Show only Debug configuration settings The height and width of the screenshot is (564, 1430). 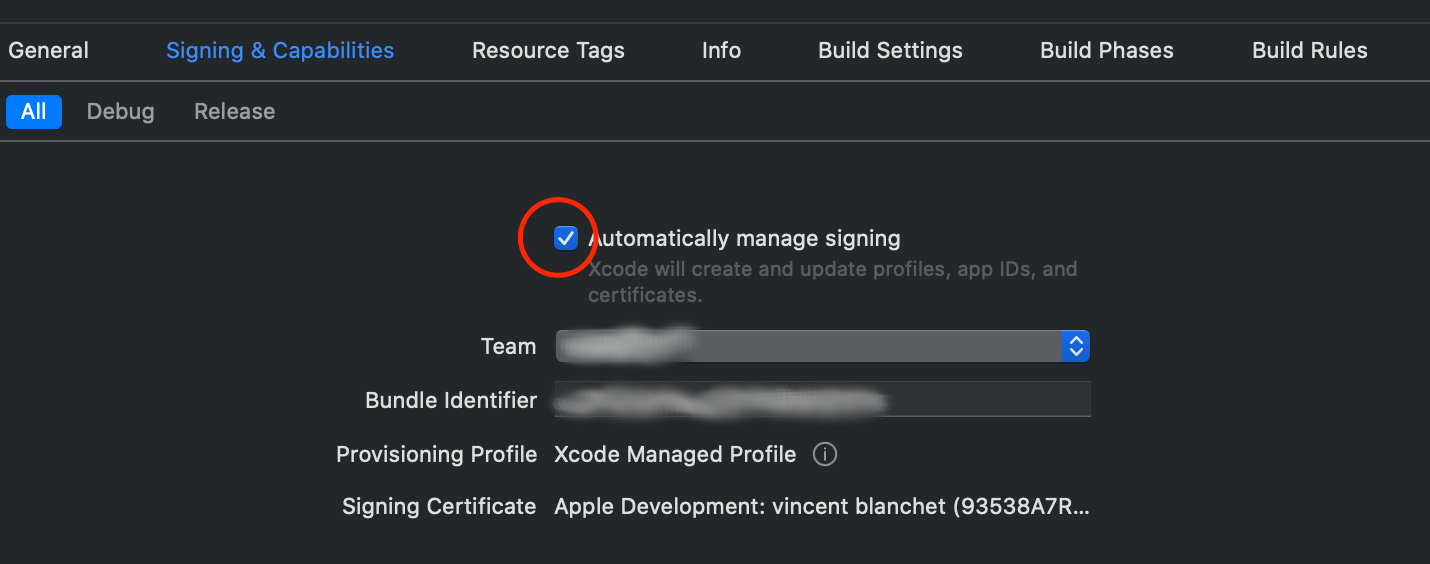121,111
